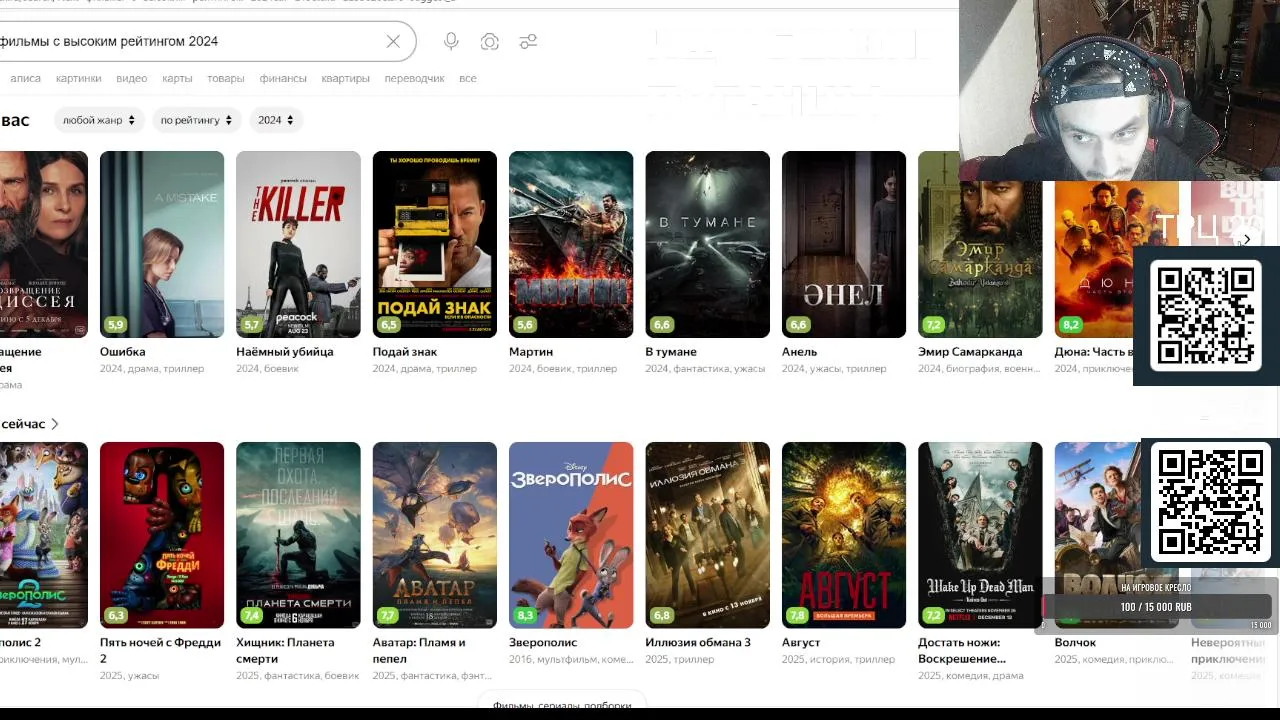The width and height of the screenshot is (1280, 720).
Task: Open the 'В тумане' movie poster
Action: point(707,244)
